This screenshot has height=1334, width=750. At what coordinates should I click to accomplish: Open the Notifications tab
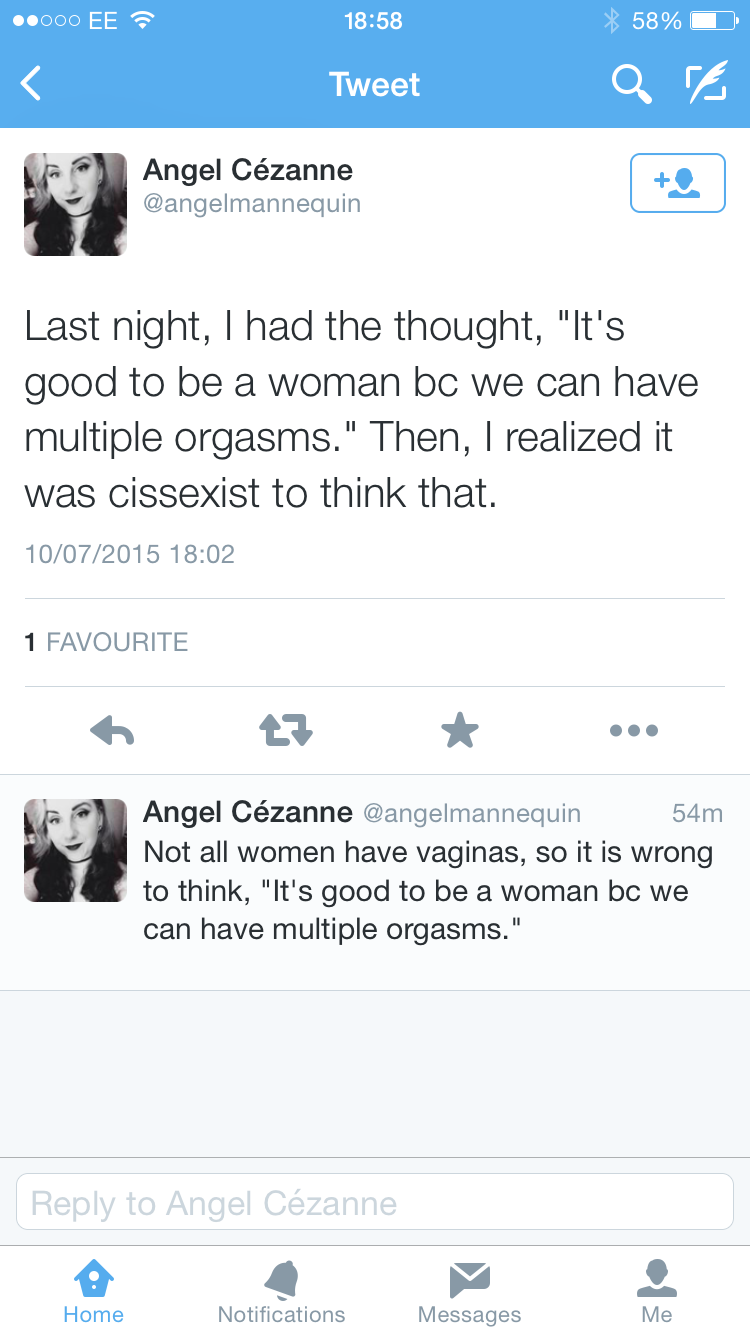(281, 1291)
